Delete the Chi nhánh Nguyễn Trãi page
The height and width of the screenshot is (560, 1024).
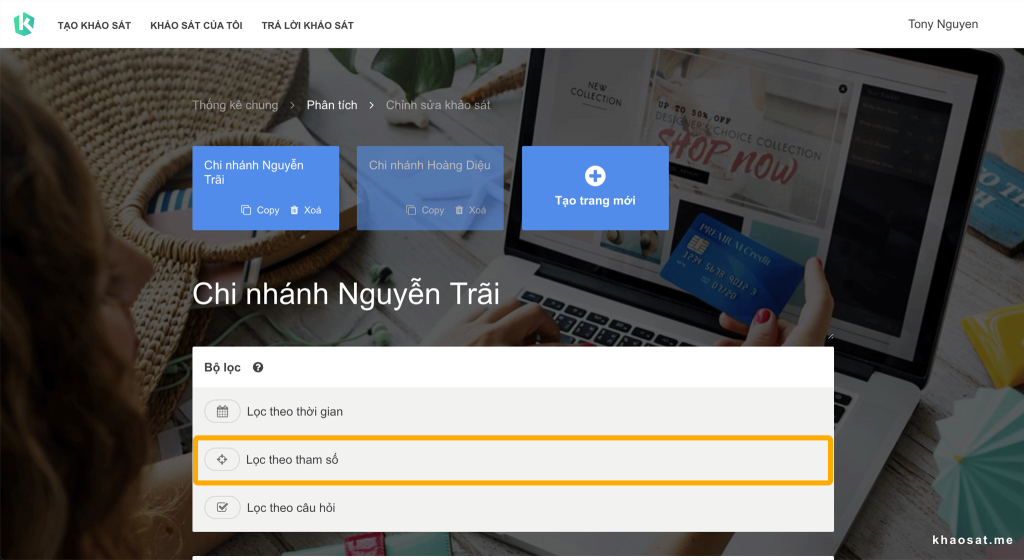pyautogui.click(x=306, y=210)
